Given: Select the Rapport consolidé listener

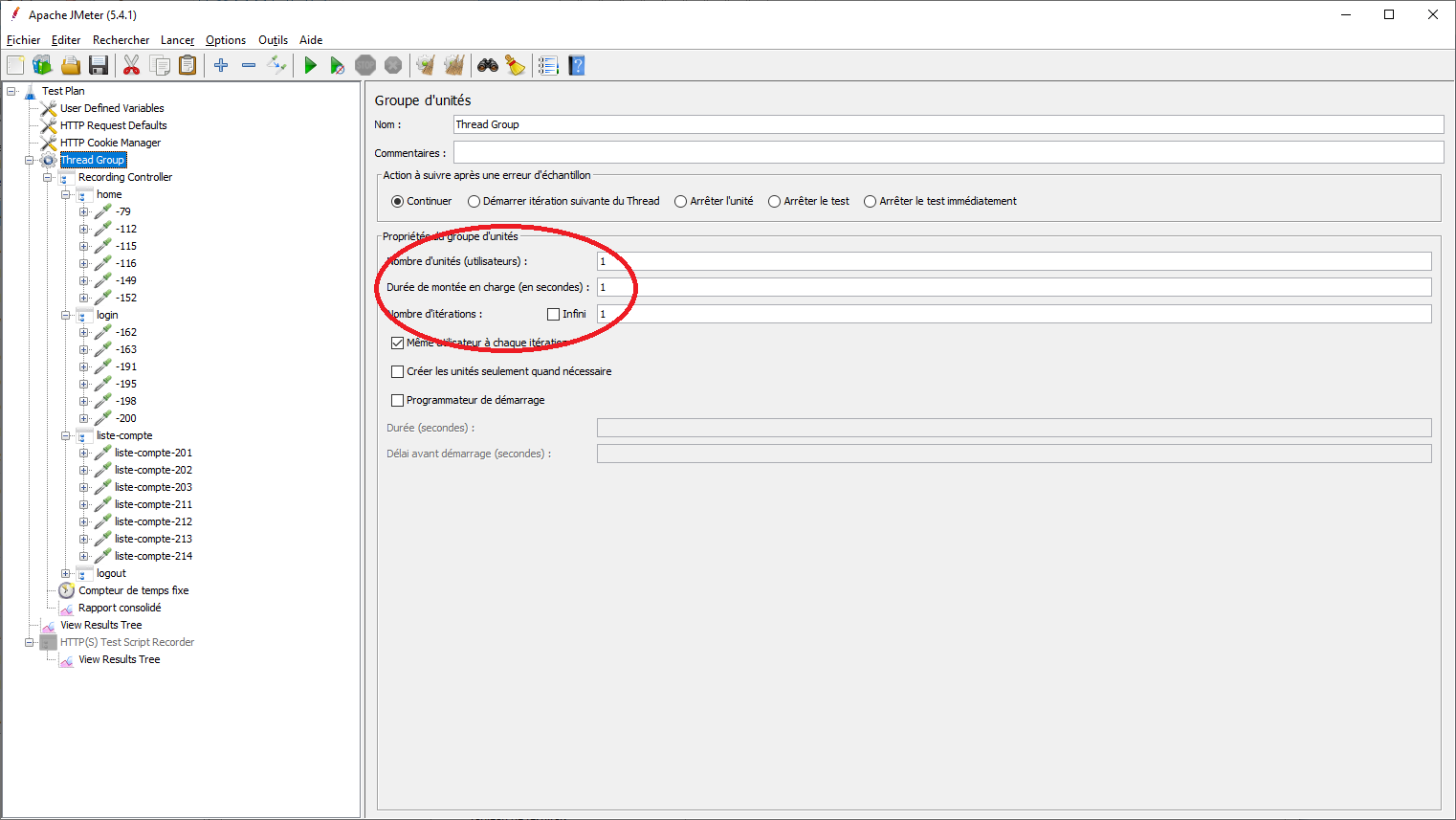Looking at the screenshot, I should pyautogui.click(x=120, y=608).
